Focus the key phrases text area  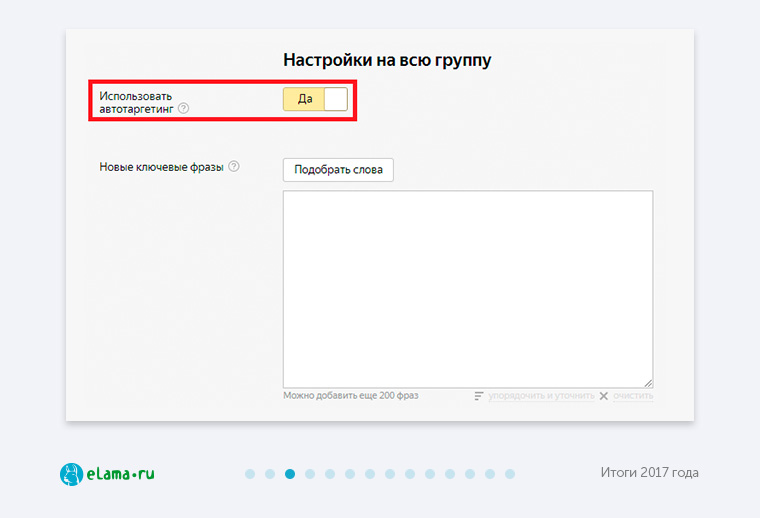[467, 288]
